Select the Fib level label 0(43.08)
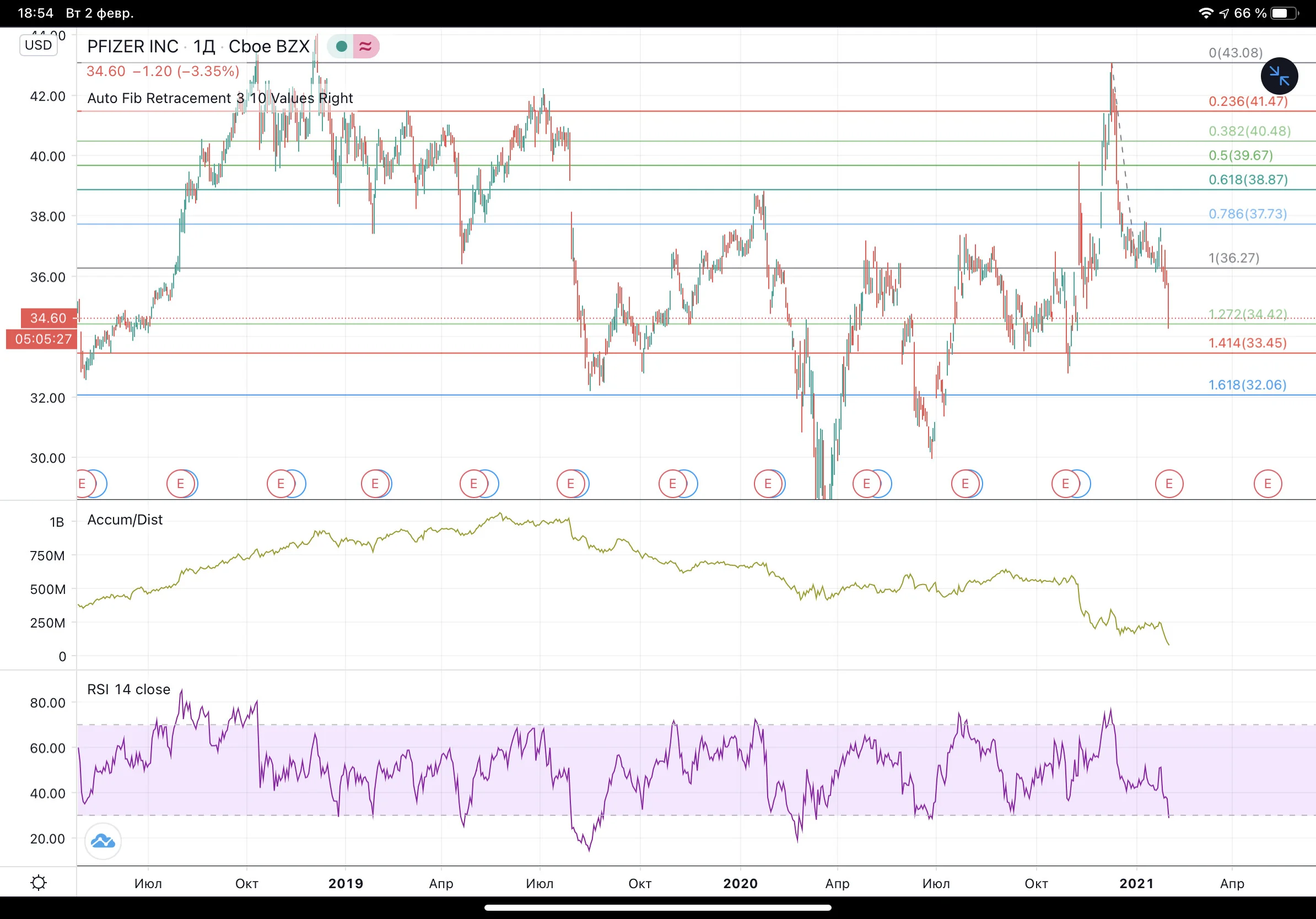 tap(1236, 53)
